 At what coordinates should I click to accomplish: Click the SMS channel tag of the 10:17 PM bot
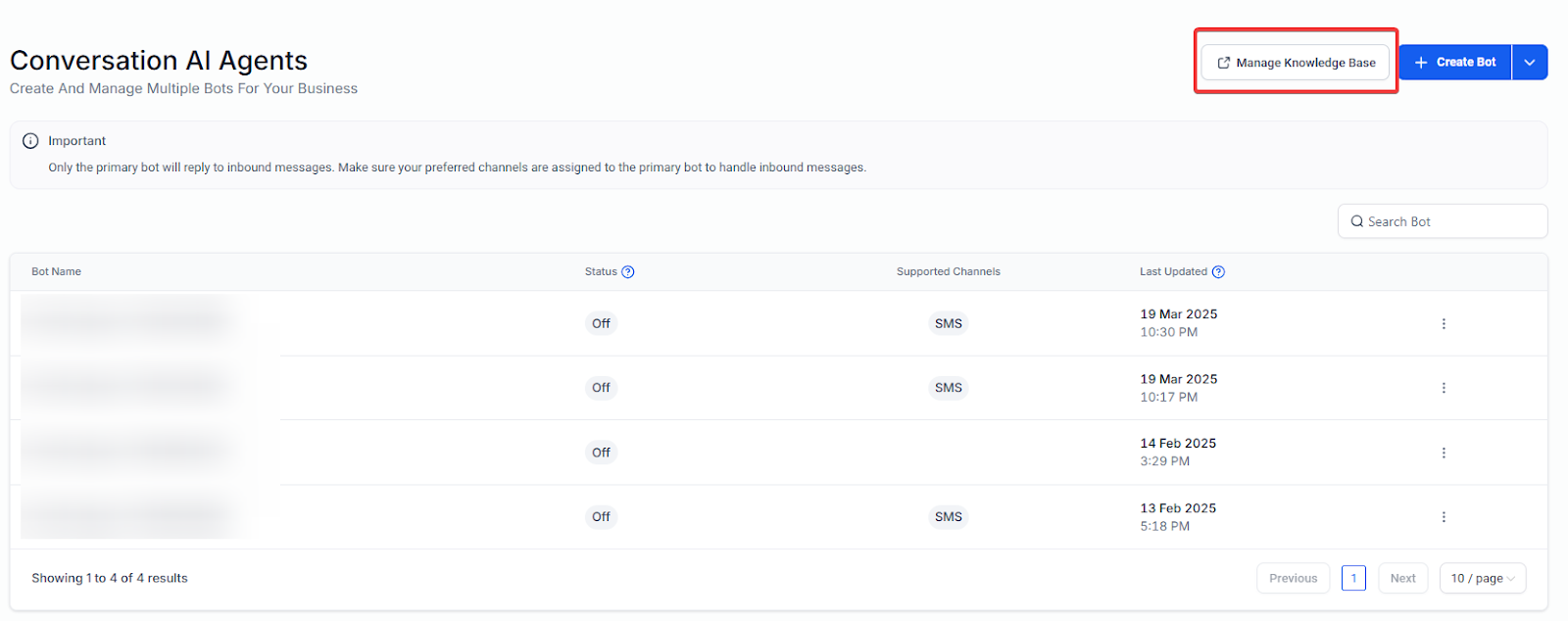pos(948,388)
